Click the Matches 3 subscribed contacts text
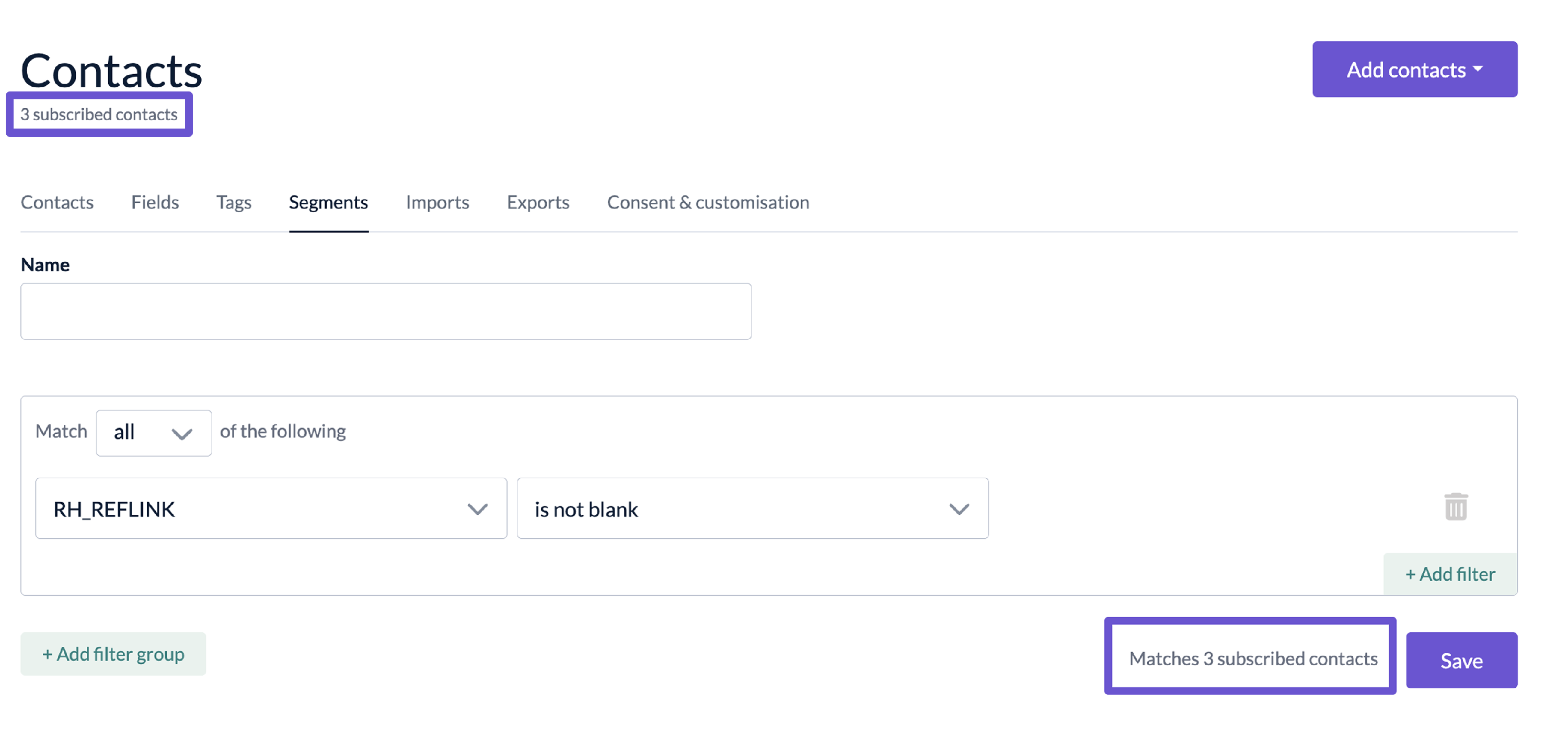 pos(1253,658)
